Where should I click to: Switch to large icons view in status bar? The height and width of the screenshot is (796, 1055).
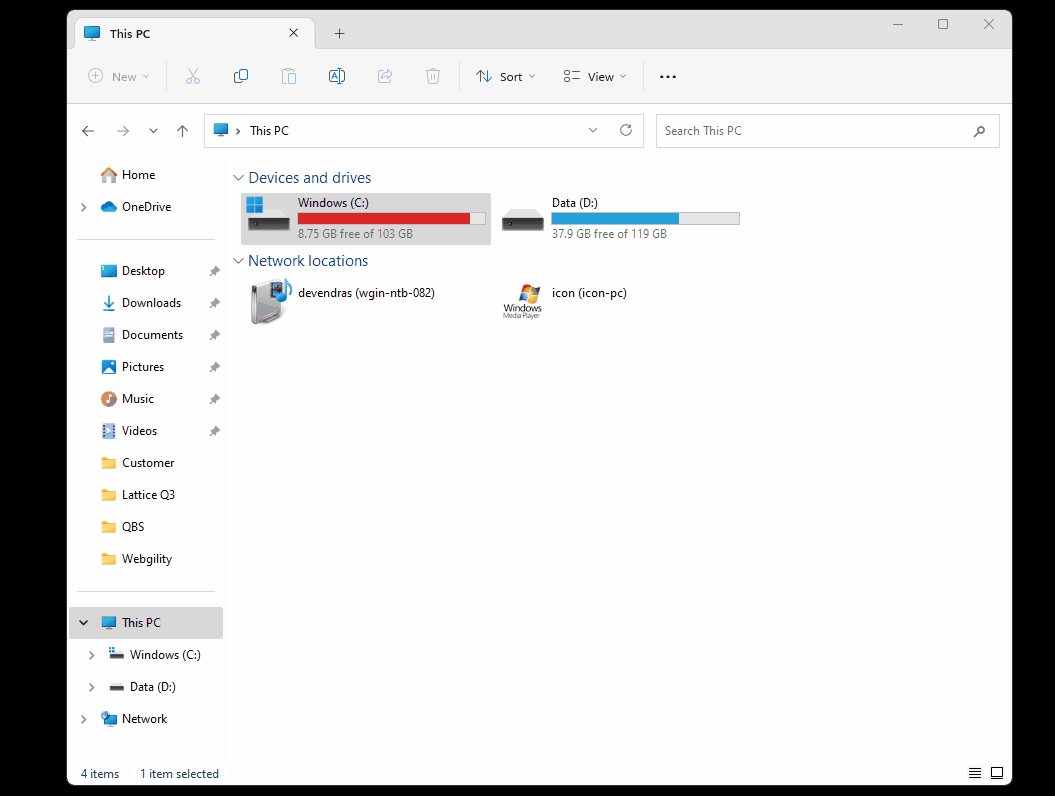tap(996, 773)
